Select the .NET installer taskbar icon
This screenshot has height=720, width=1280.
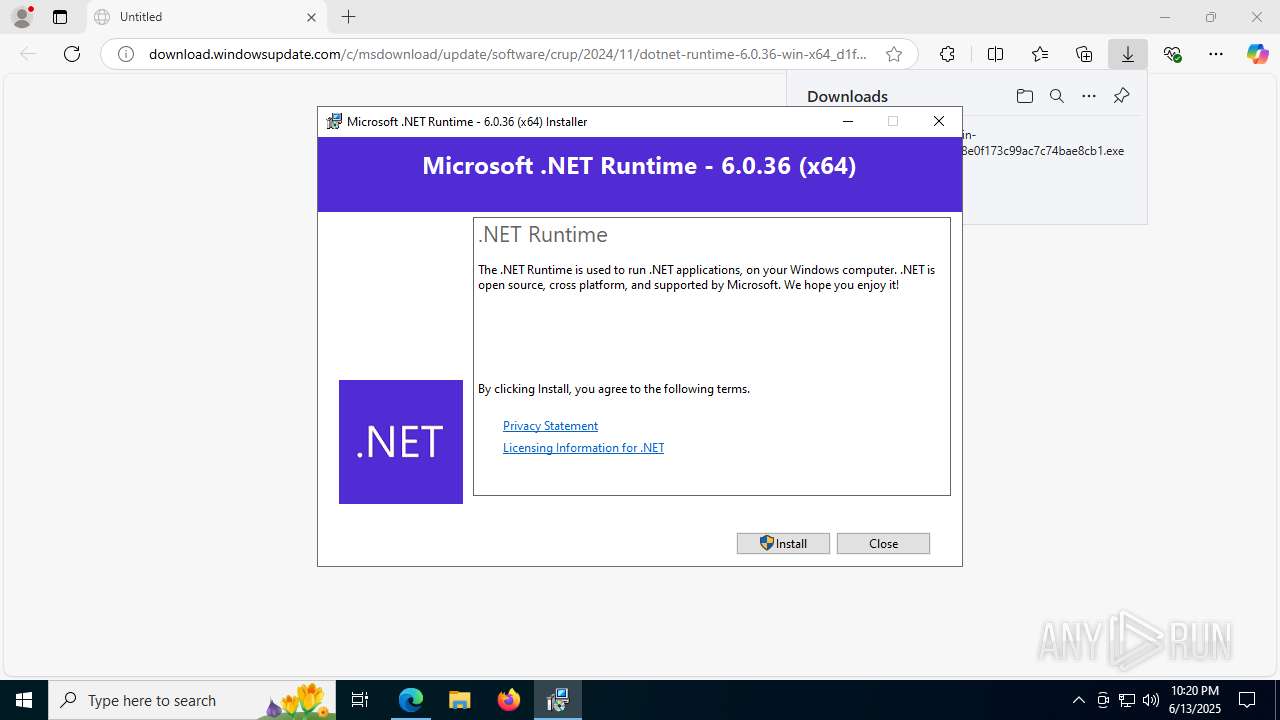(557, 700)
